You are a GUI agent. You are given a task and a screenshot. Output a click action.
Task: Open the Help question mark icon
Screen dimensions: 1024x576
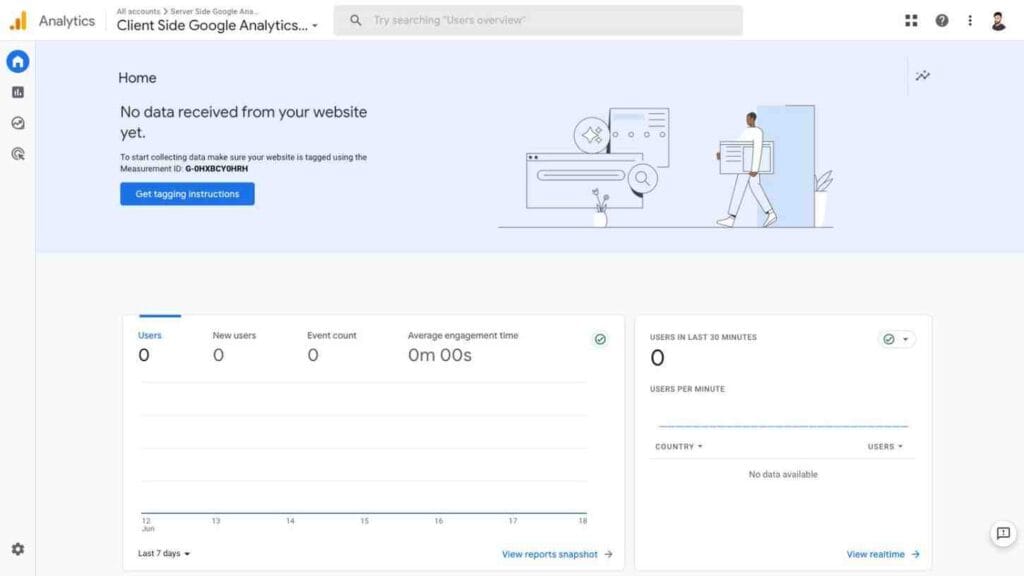pyautogui.click(x=942, y=20)
